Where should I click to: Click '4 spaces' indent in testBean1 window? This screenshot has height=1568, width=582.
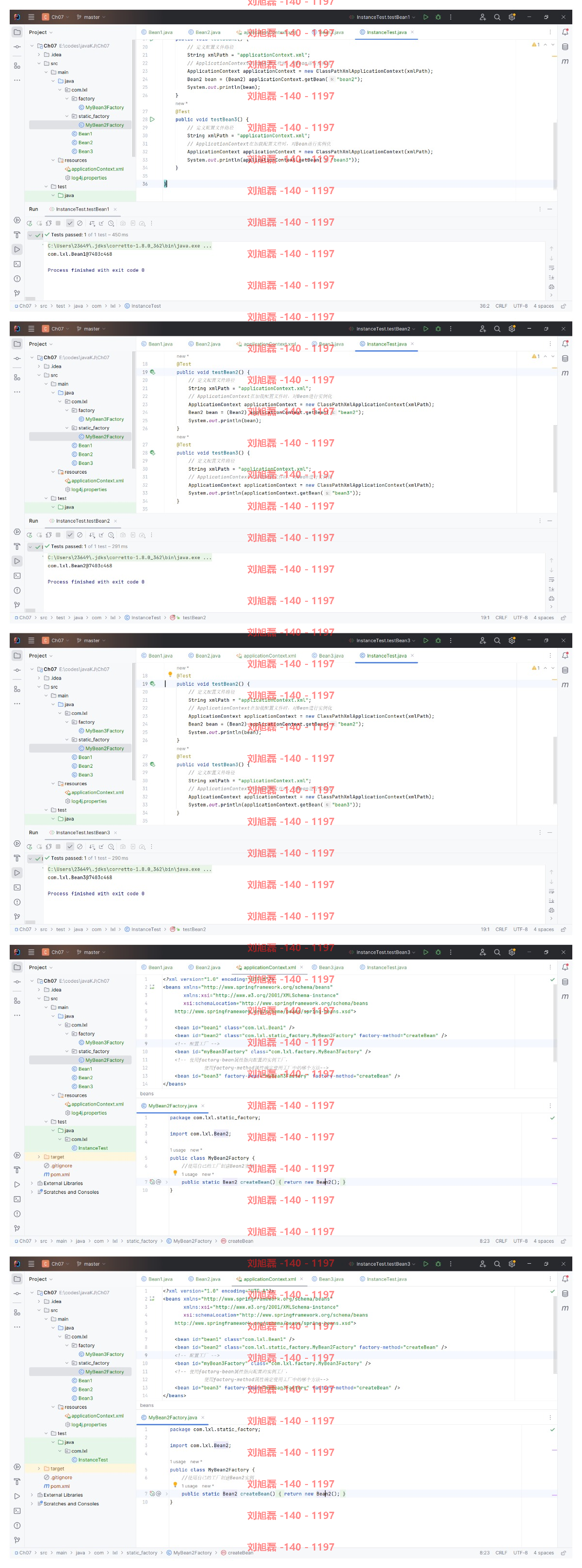(x=544, y=306)
